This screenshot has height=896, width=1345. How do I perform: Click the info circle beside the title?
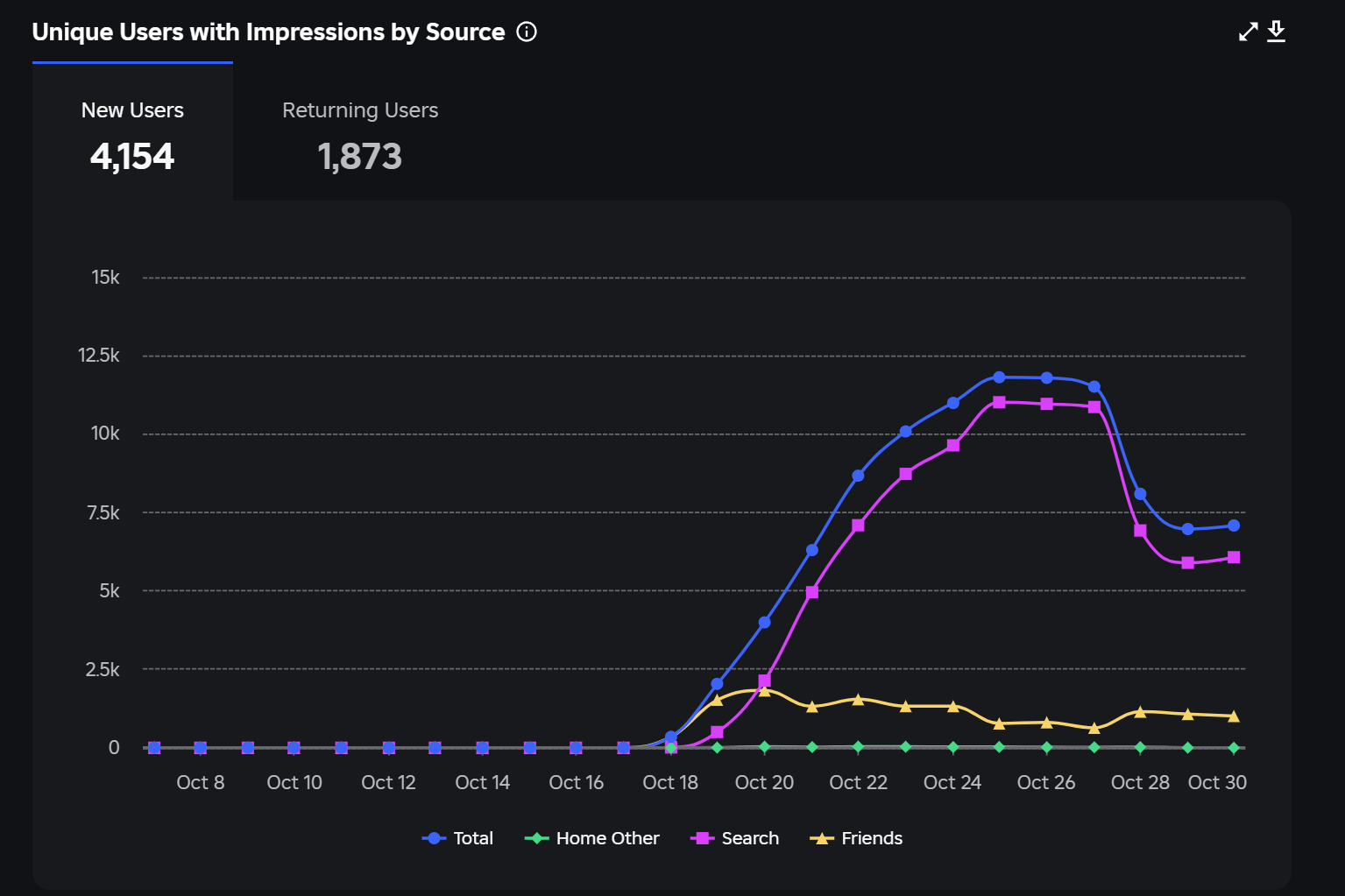(x=527, y=32)
